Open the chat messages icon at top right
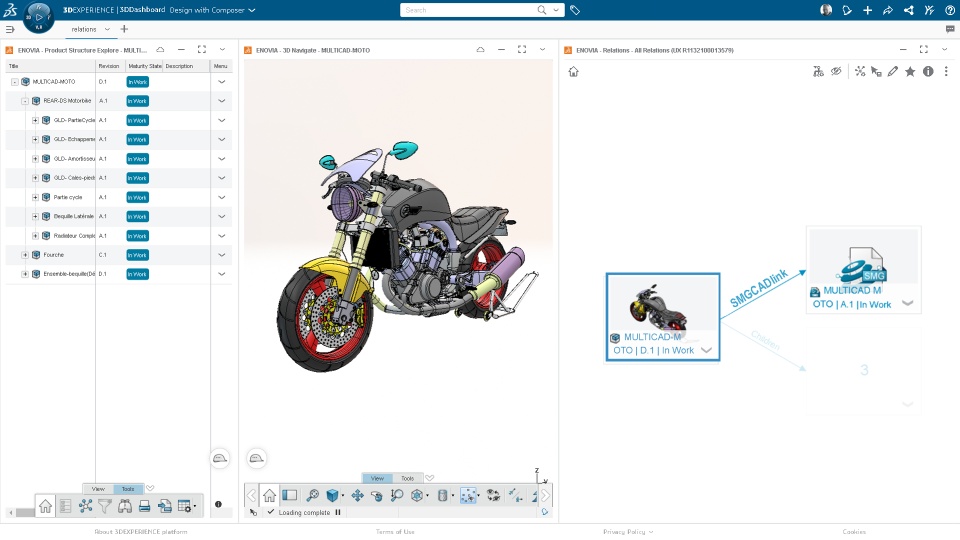The image size is (960, 540). (x=950, y=29)
